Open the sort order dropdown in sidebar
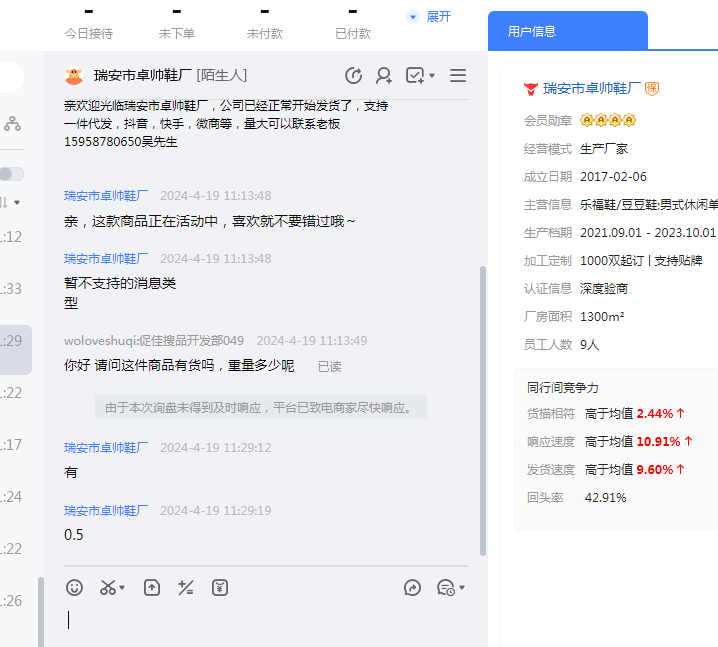This screenshot has width=718, height=647. click(12, 202)
